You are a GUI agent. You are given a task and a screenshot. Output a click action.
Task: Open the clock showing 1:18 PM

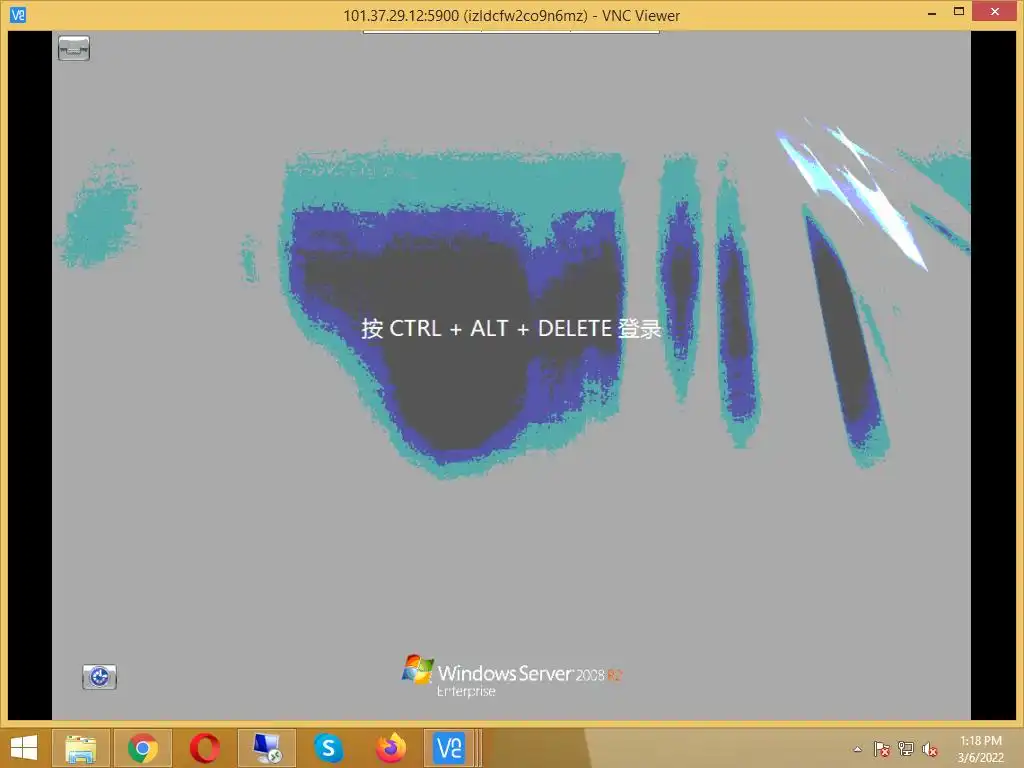point(980,748)
